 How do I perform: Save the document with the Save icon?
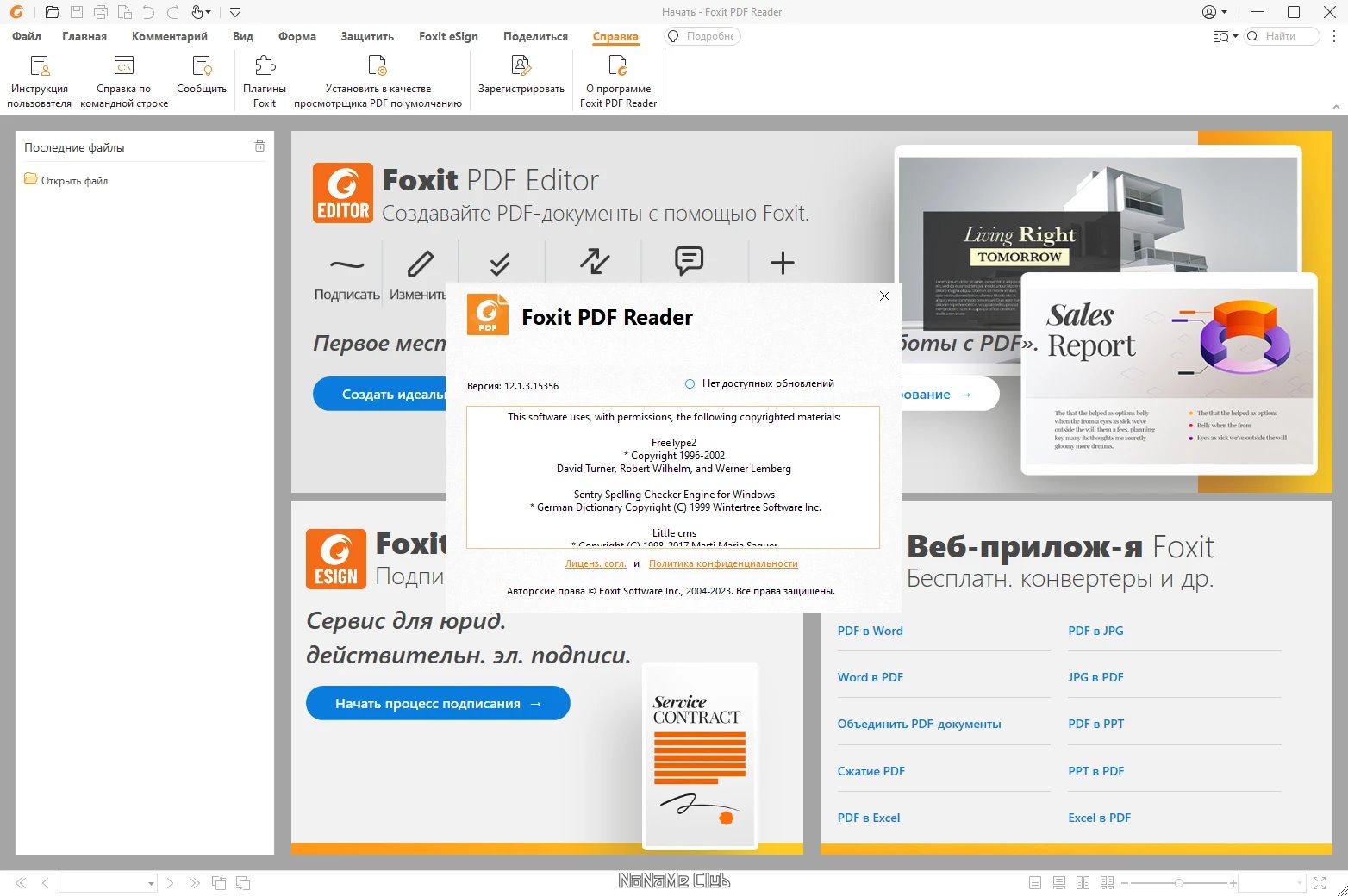point(77,11)
